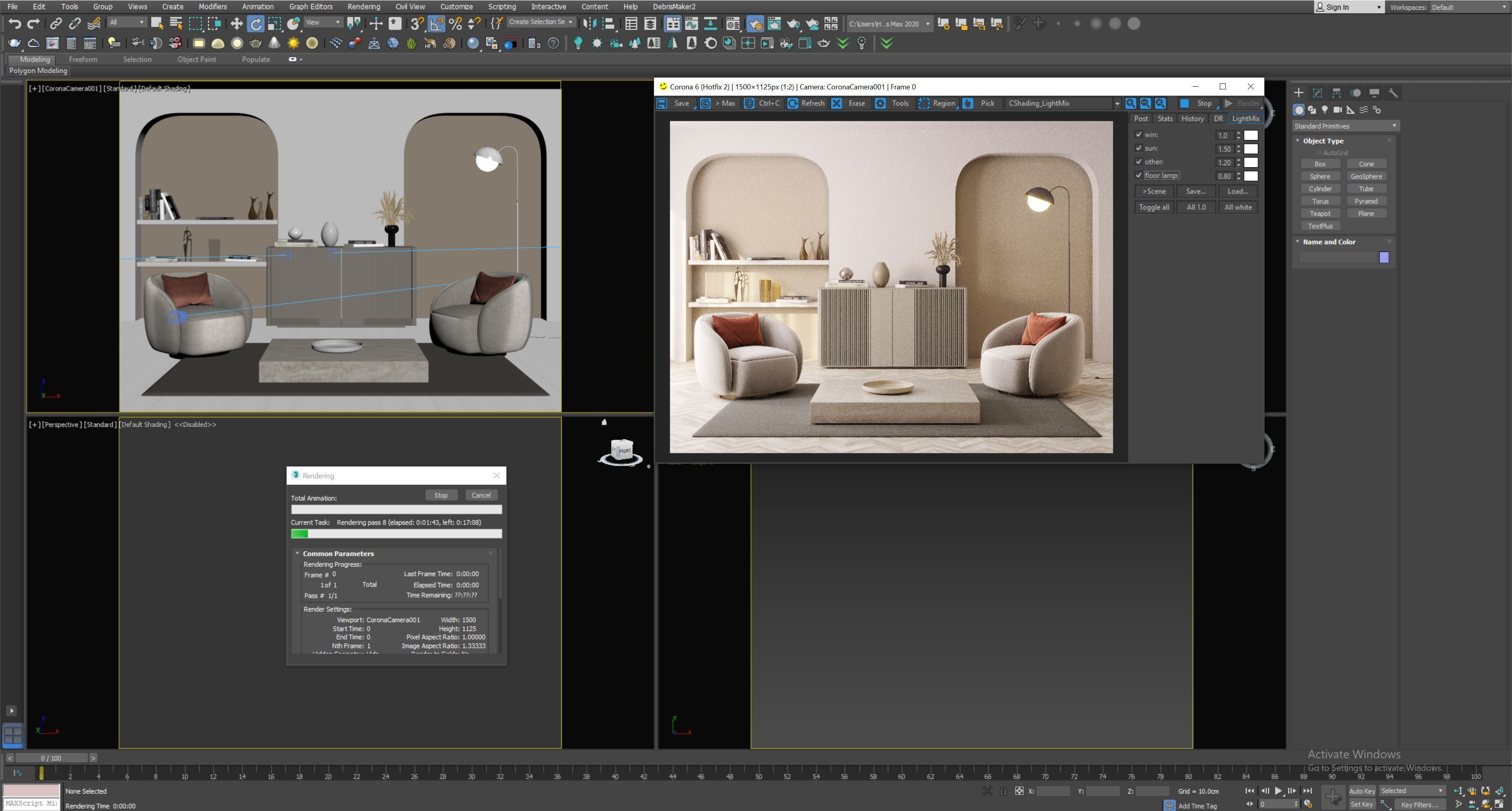
Task: Expand the Standard Primitives dropdown
Action: click(1393, 126)
